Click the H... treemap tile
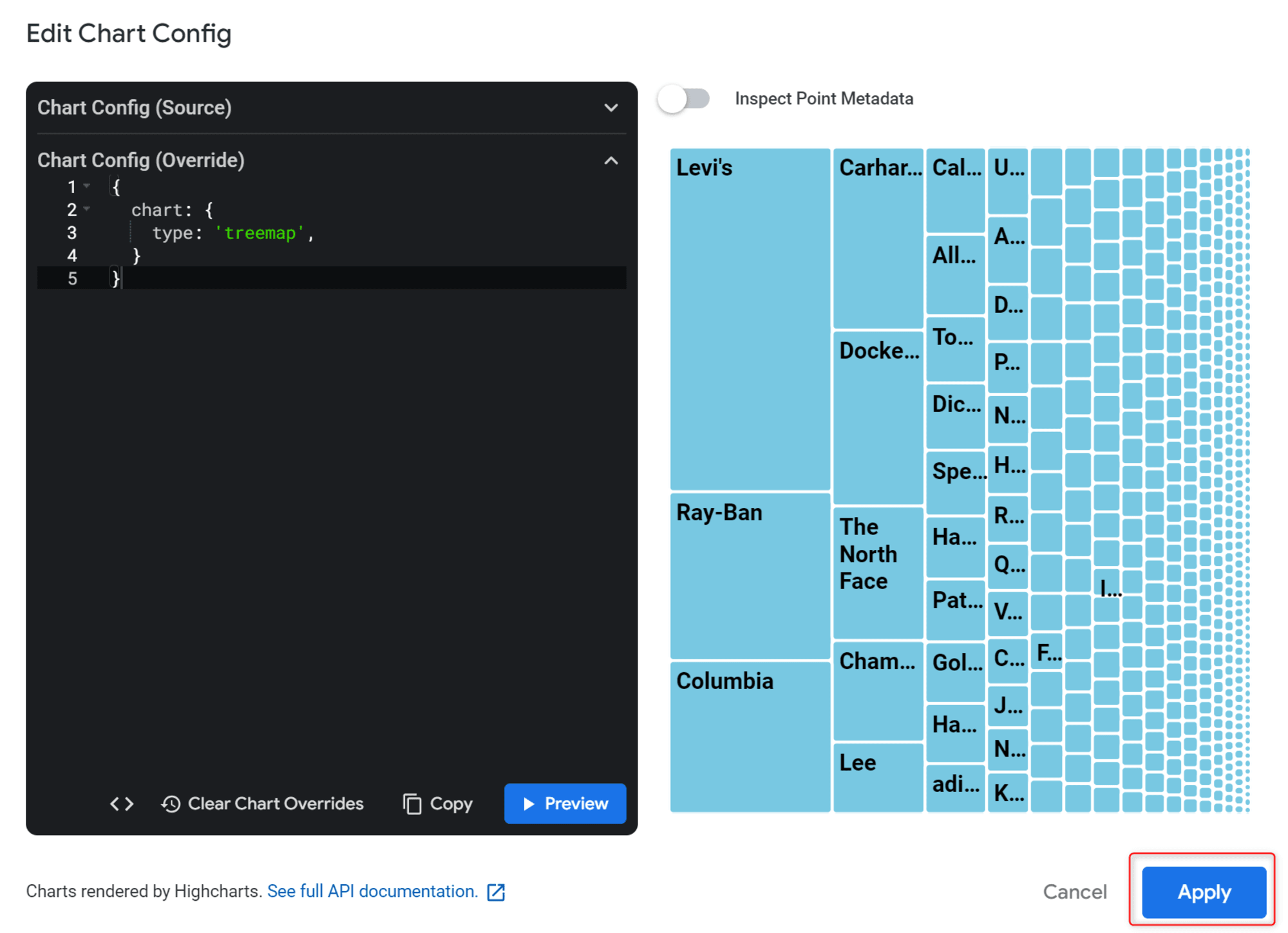 pos(1008,469)
